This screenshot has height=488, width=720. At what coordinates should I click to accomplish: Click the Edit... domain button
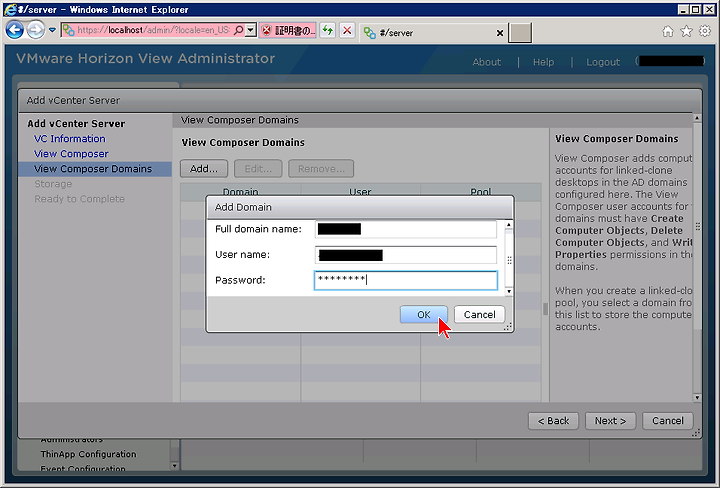pyautogui.click(x=258, y=168)
